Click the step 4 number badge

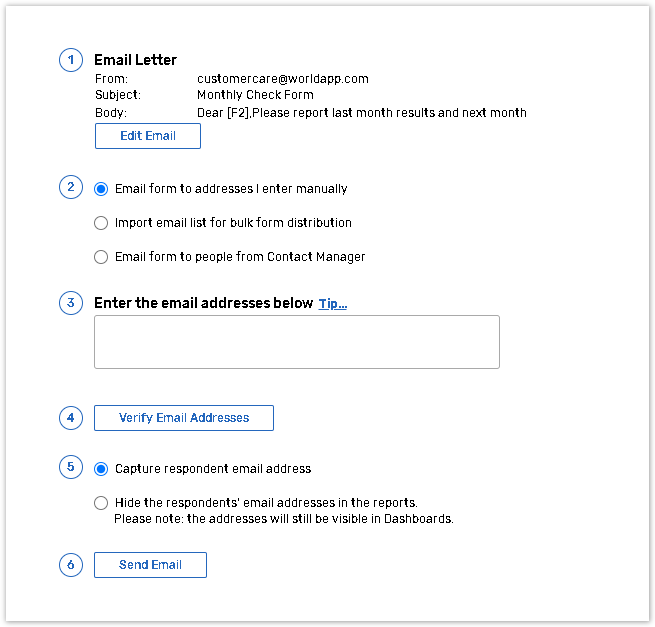pos(70,418)
